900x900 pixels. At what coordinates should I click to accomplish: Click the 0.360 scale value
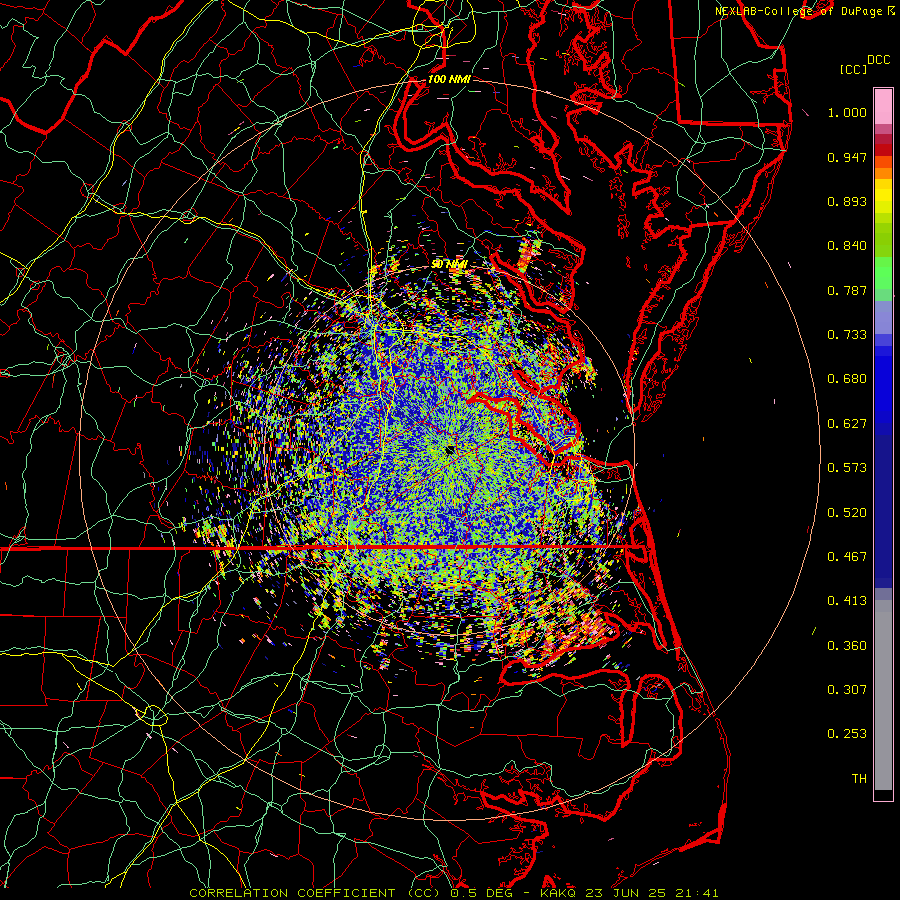pos(847,646)
